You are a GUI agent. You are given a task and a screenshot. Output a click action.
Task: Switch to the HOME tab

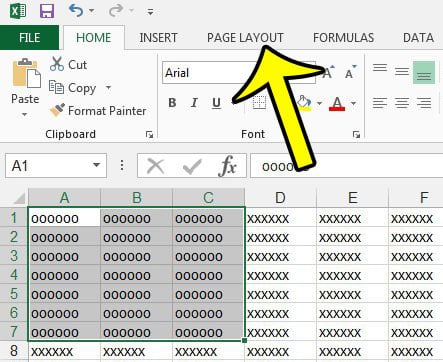point(94,37)
